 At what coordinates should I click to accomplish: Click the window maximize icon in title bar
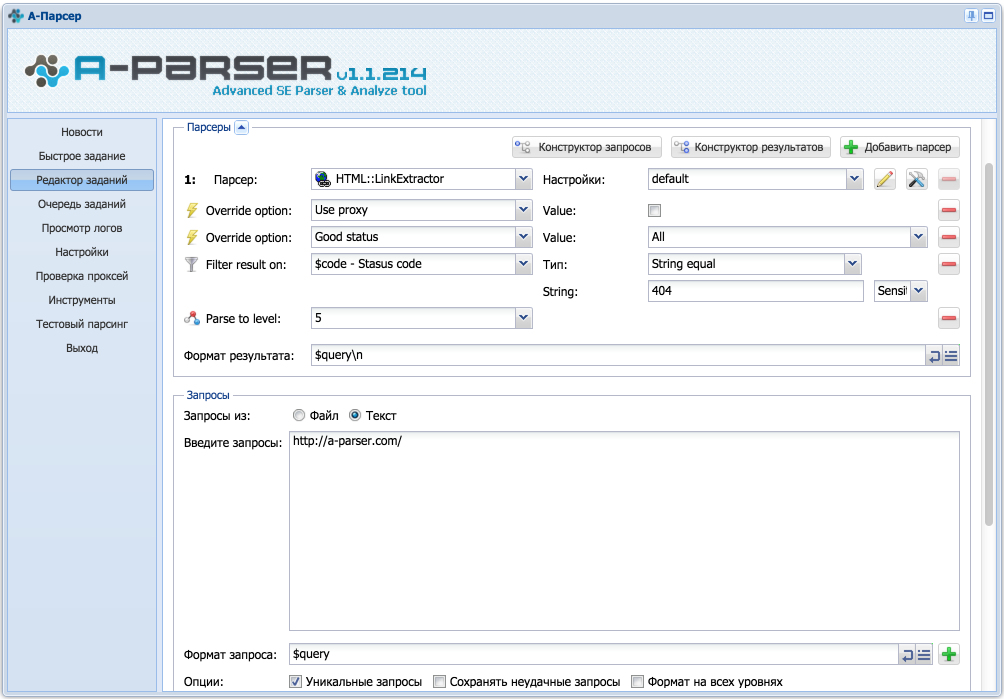[988, 16]
